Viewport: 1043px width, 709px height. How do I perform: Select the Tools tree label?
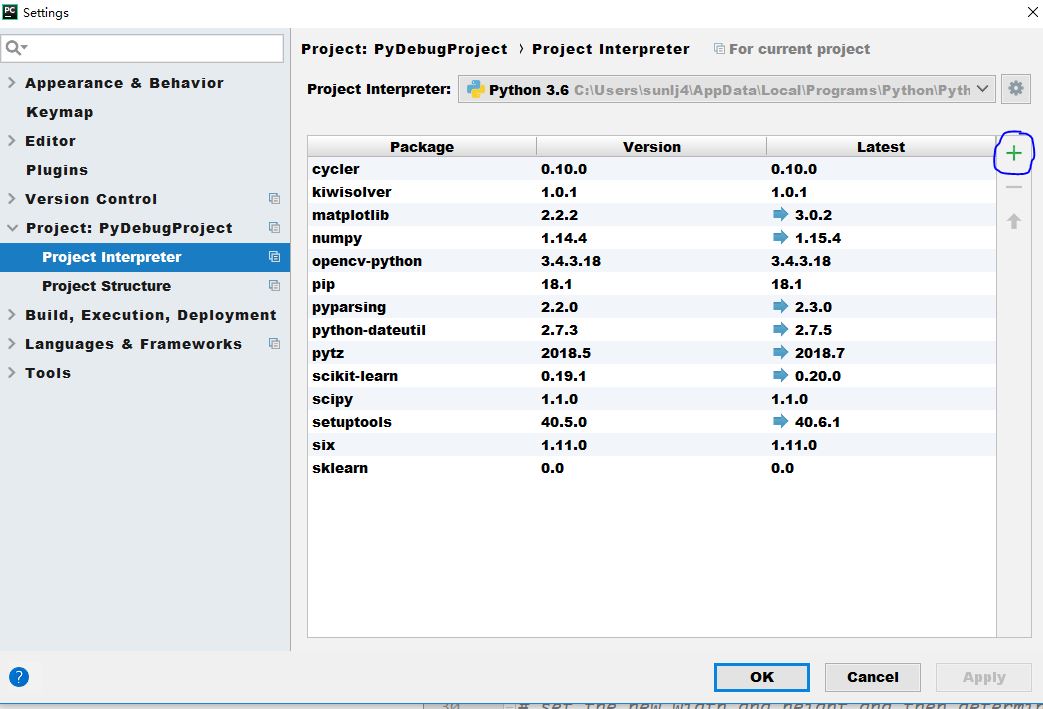coord(48,373)
